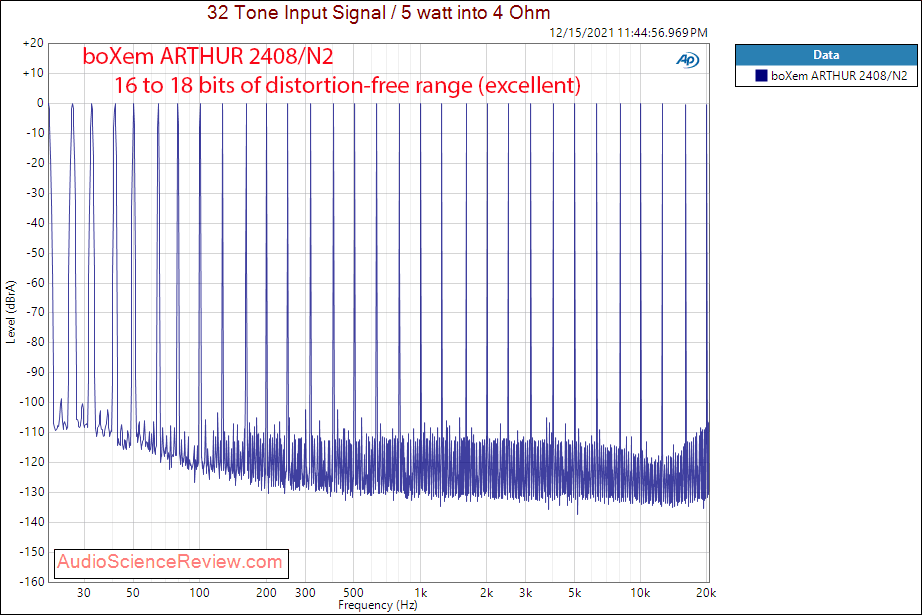Click the -20 value on the level axis

pyautogui.click(x=35, y=163)
